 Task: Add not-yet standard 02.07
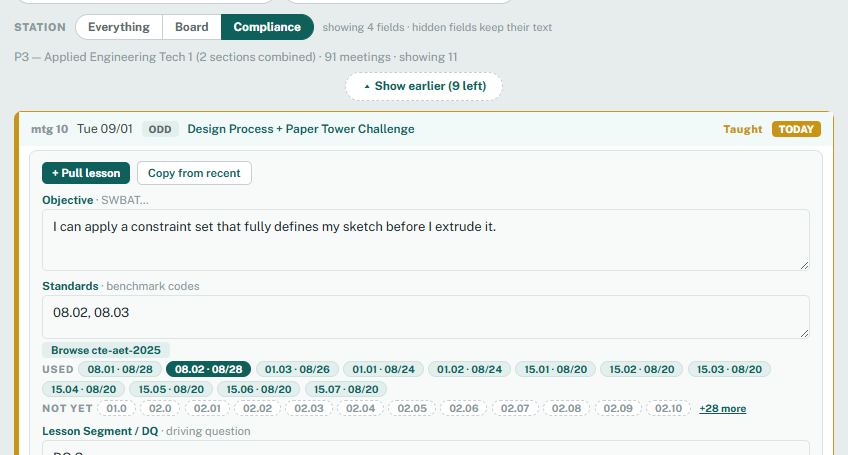[x=515, y=408]
